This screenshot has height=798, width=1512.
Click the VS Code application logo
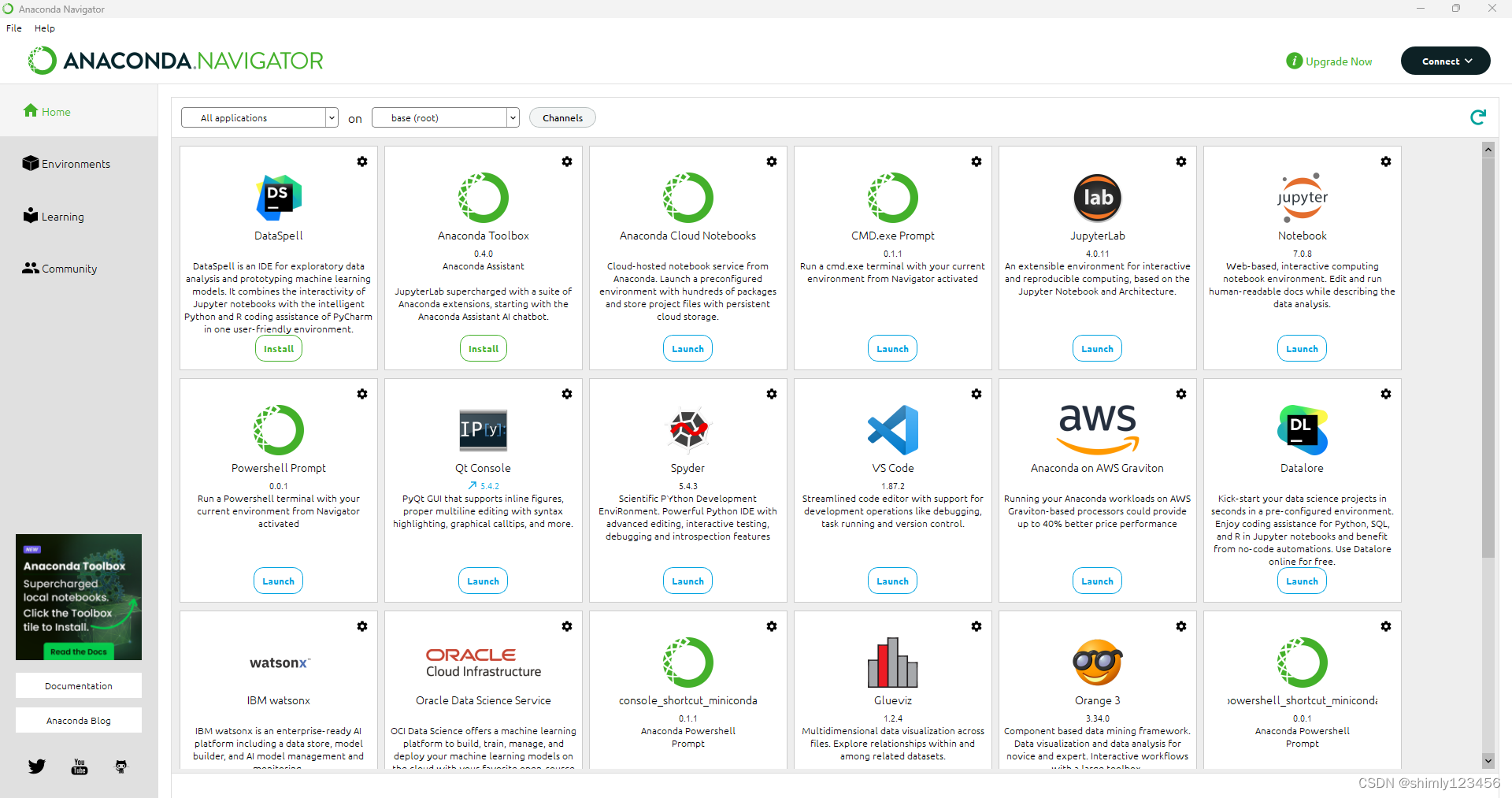(893, 430)
